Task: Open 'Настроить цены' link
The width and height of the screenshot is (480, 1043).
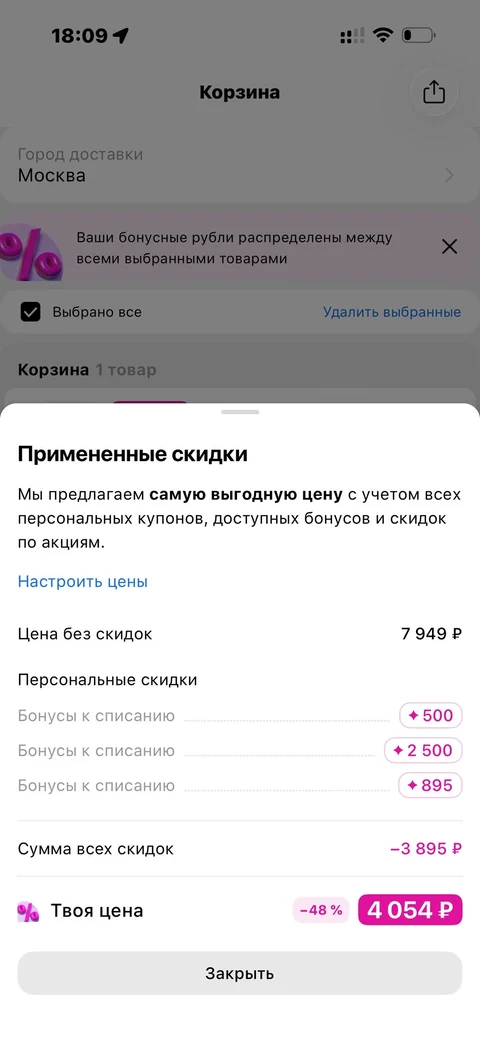Action: pos(82,581)
